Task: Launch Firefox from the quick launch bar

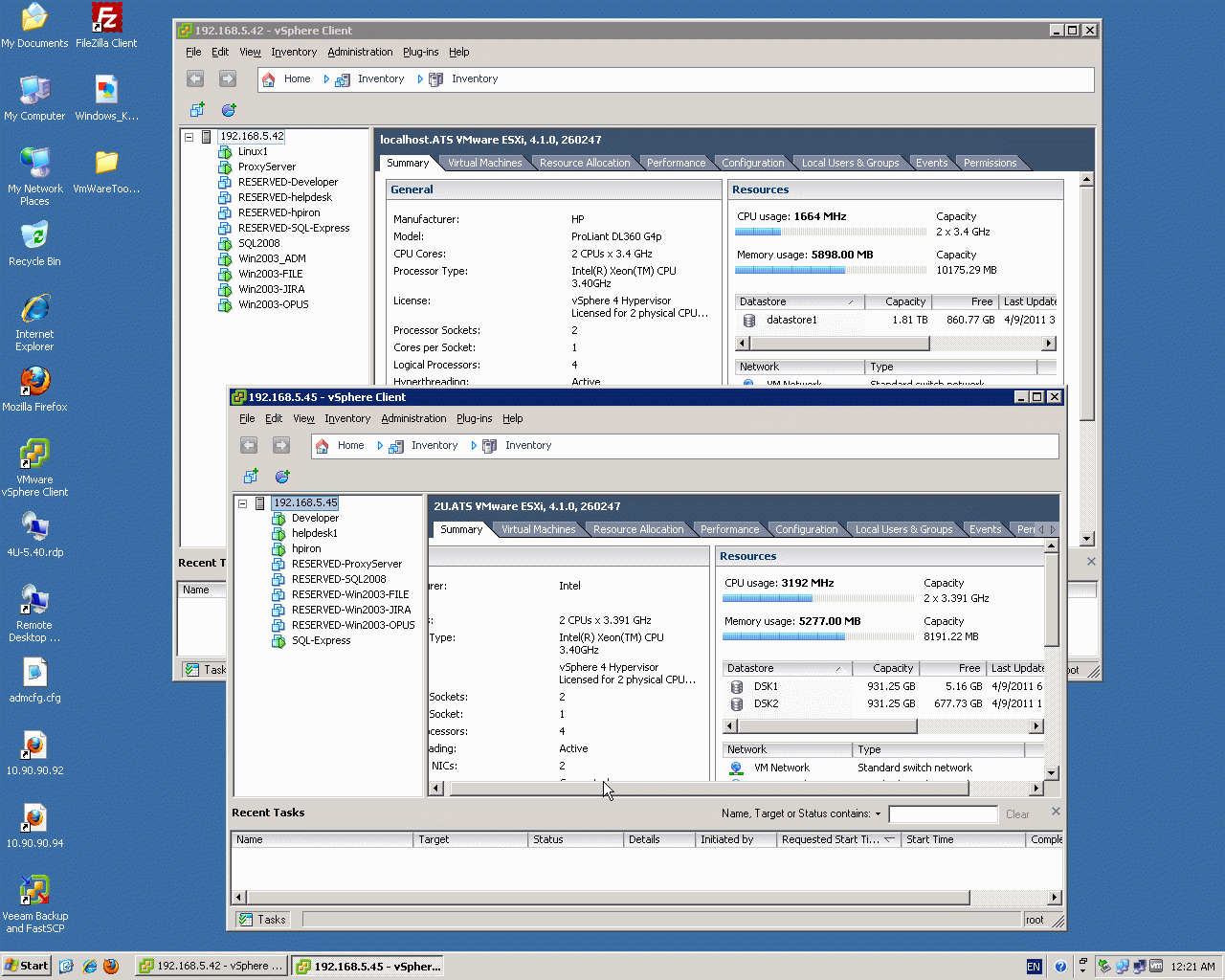Action: coord(111,967)
